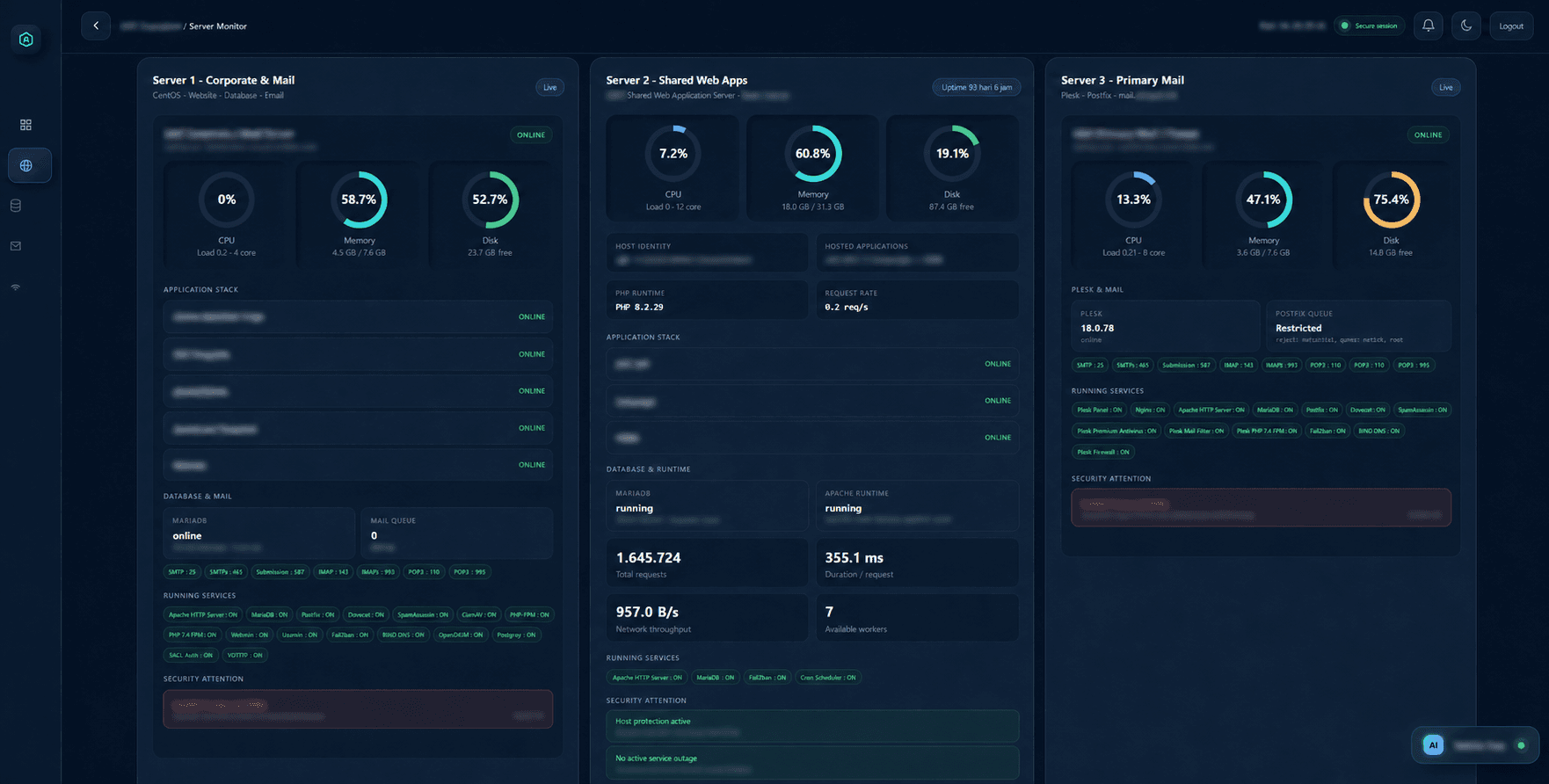Viewport: 1549px width, 784px height.
Task: Click the 1.645.724 Total requests tile
Action: (x=707, y=563)
